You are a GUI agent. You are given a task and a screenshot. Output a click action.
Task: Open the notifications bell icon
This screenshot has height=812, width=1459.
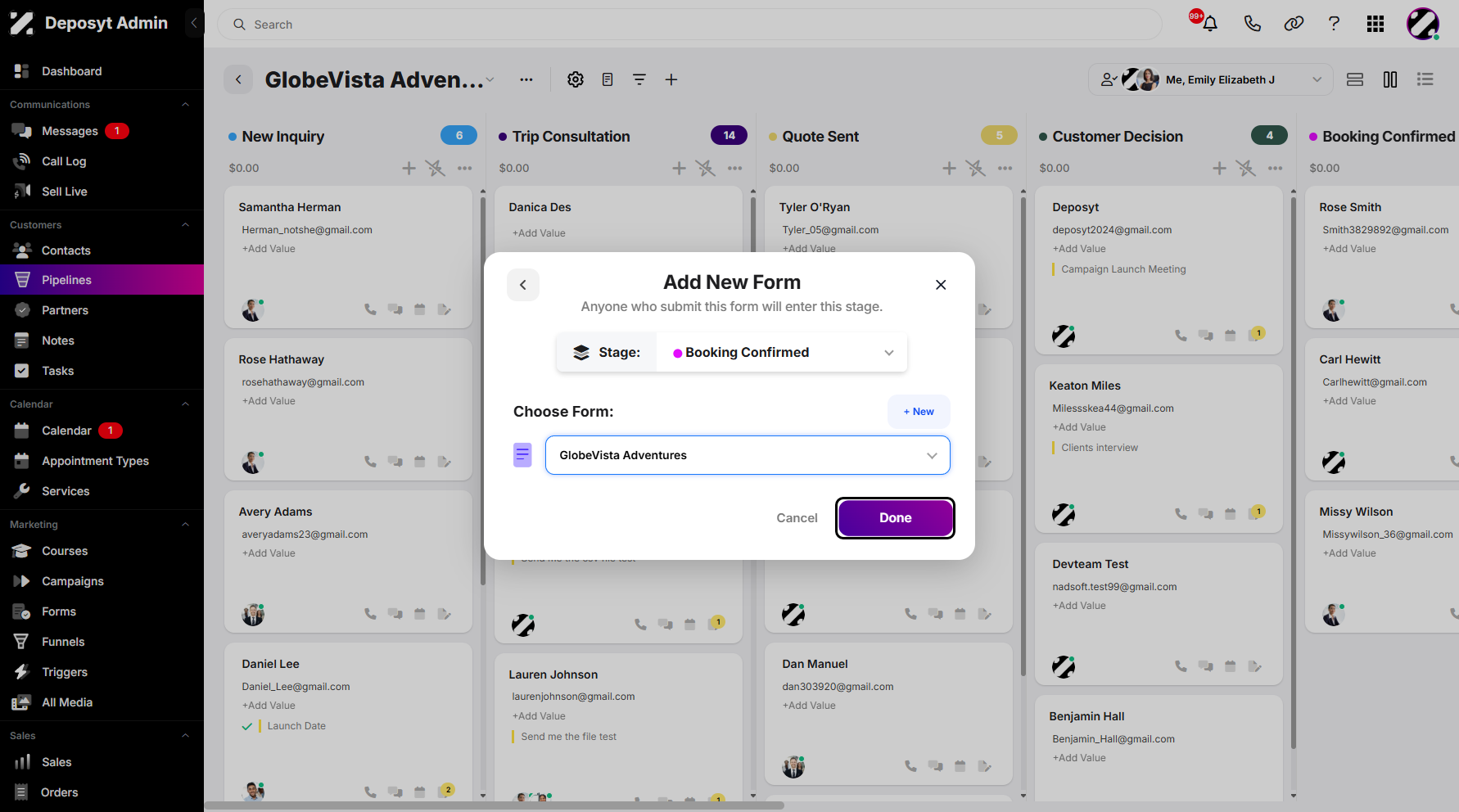1209,24
